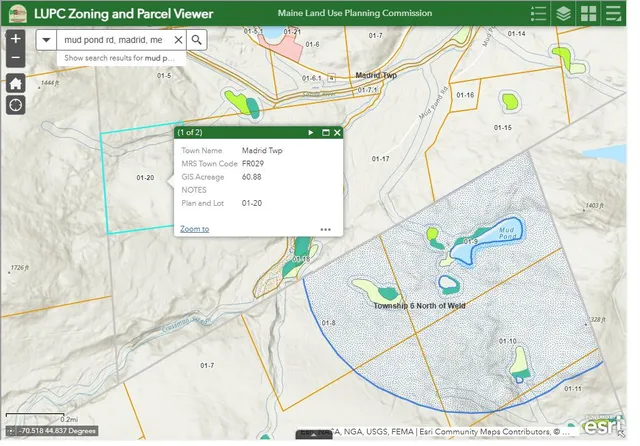Open the rightmost header widget icon
This screenshot has height=446, width=640.
tap(614, 14)
